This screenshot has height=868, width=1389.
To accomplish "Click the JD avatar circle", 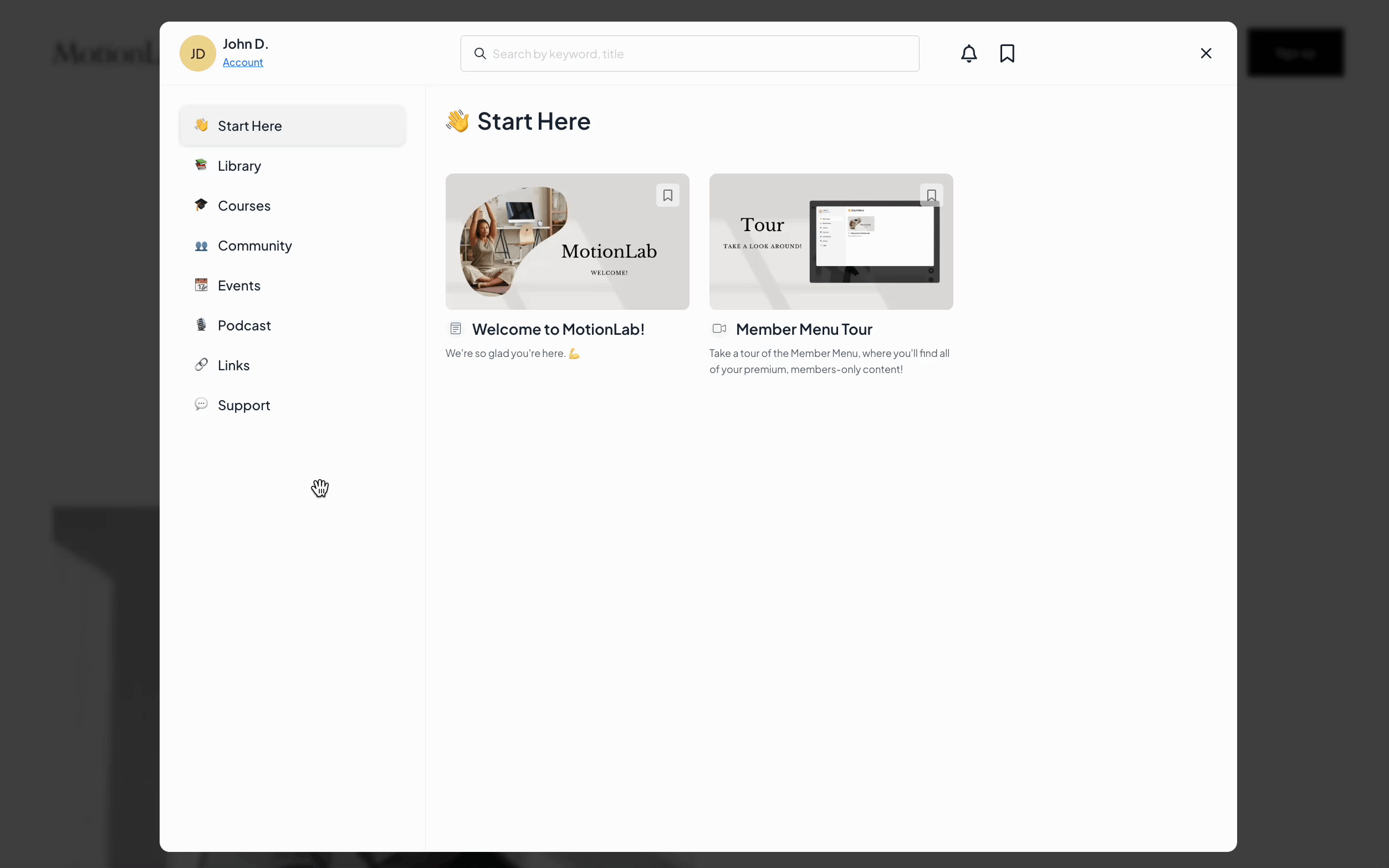I will [x=197, y=53].
